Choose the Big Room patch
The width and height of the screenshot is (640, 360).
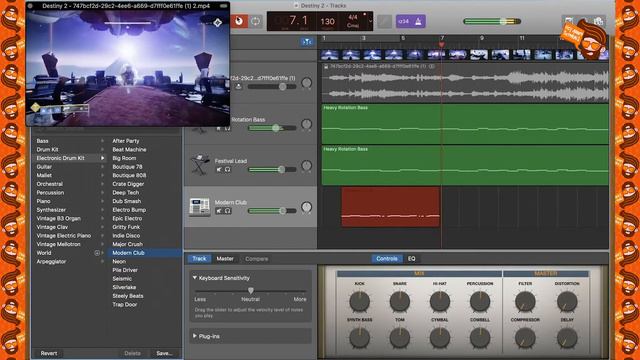tap(124, 158)
